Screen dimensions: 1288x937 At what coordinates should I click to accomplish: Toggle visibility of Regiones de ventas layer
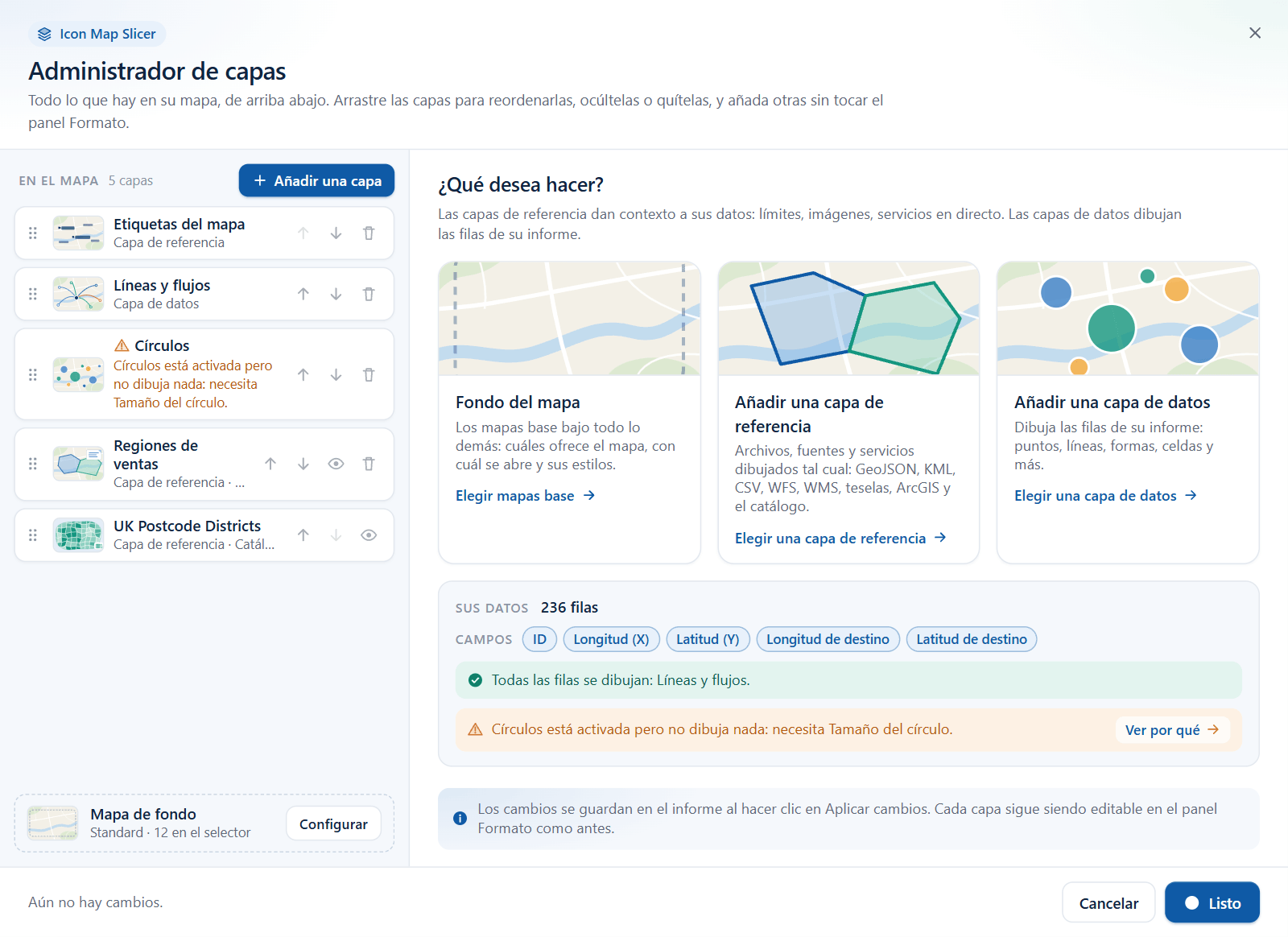click(336, 464)
